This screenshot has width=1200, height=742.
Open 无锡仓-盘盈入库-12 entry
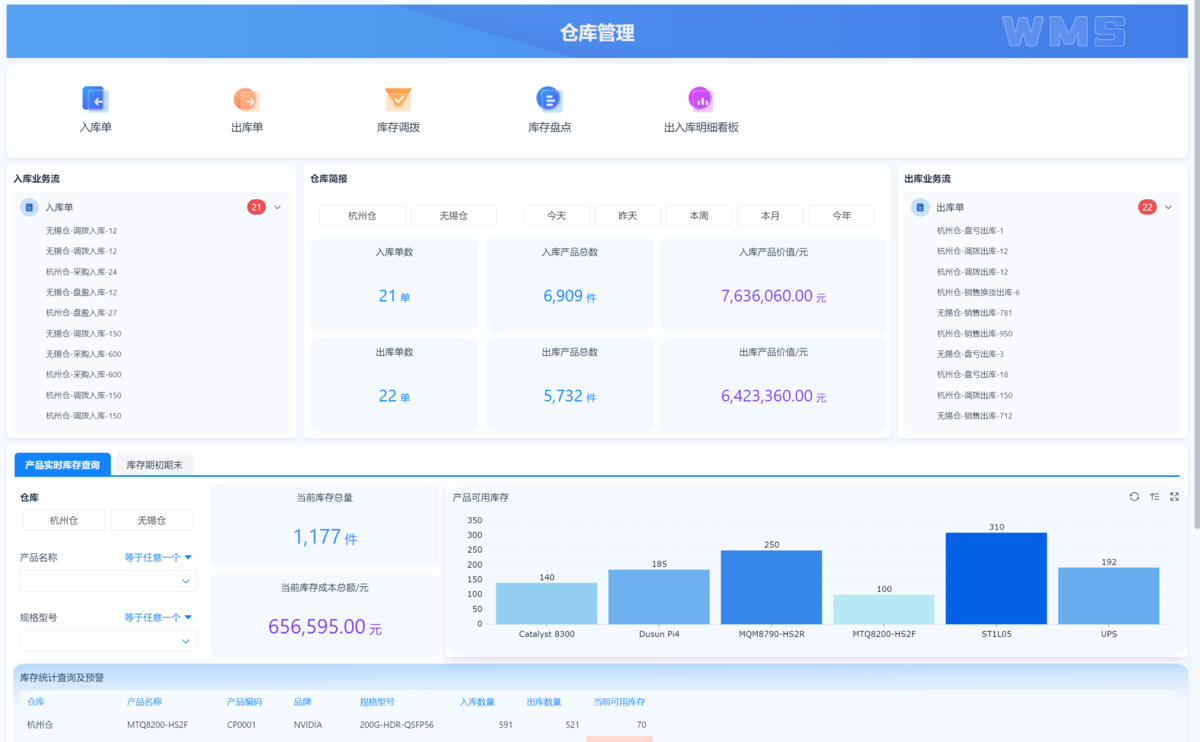coord(81,292)
